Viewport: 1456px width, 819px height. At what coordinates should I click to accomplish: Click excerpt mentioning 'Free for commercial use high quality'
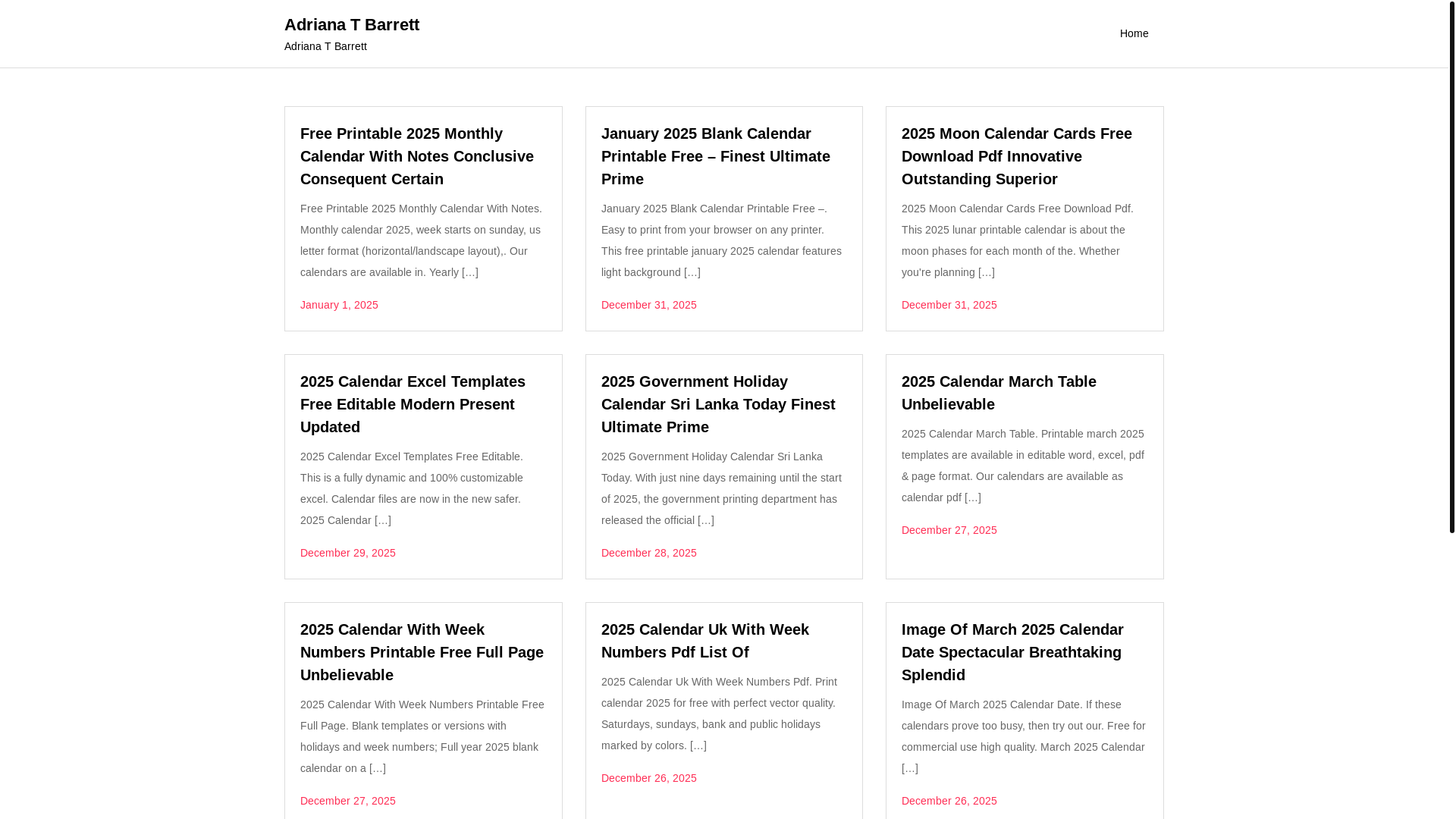[1025, 736]
